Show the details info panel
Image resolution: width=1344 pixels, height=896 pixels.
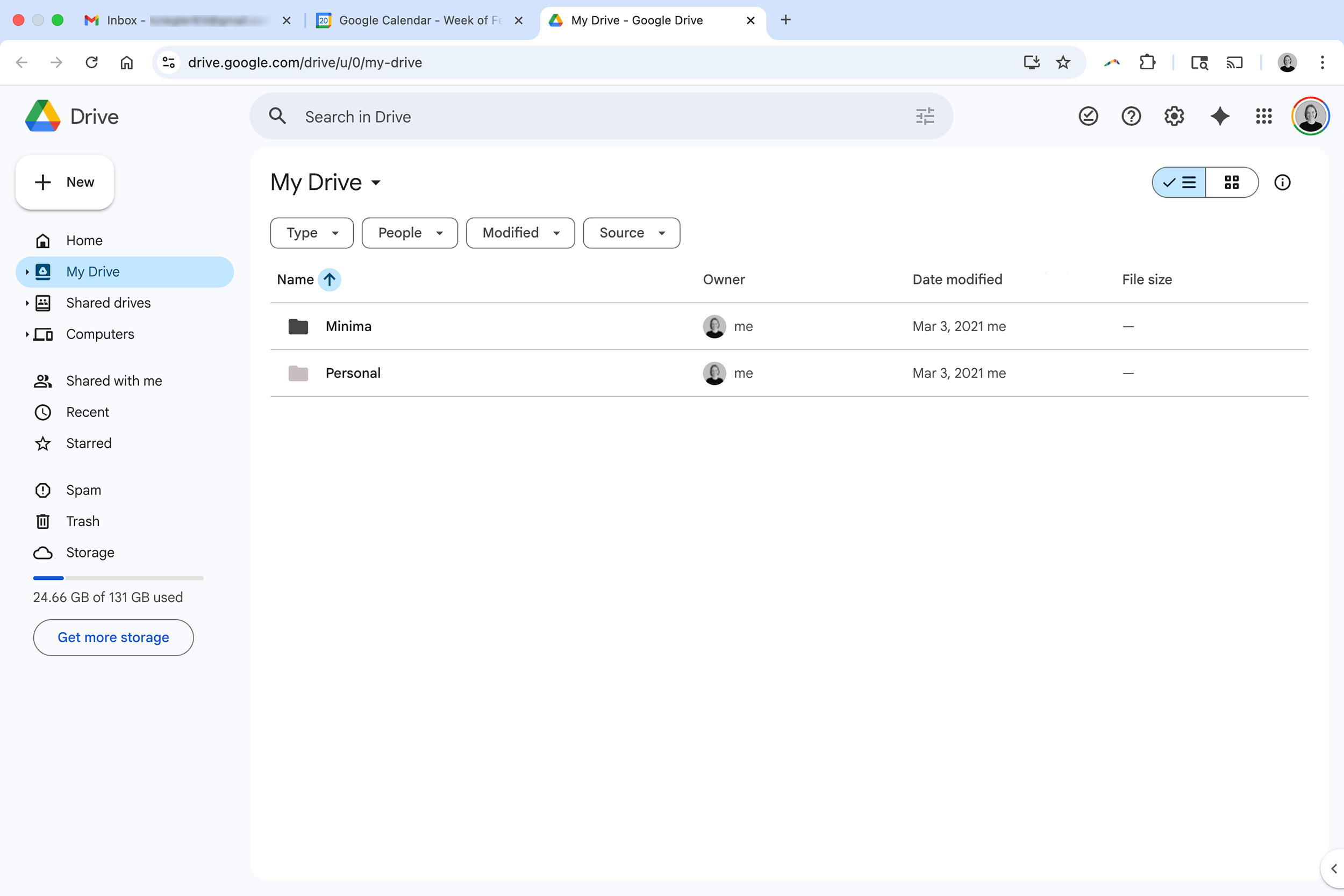pyautogui.click(x=1282, y=182)
